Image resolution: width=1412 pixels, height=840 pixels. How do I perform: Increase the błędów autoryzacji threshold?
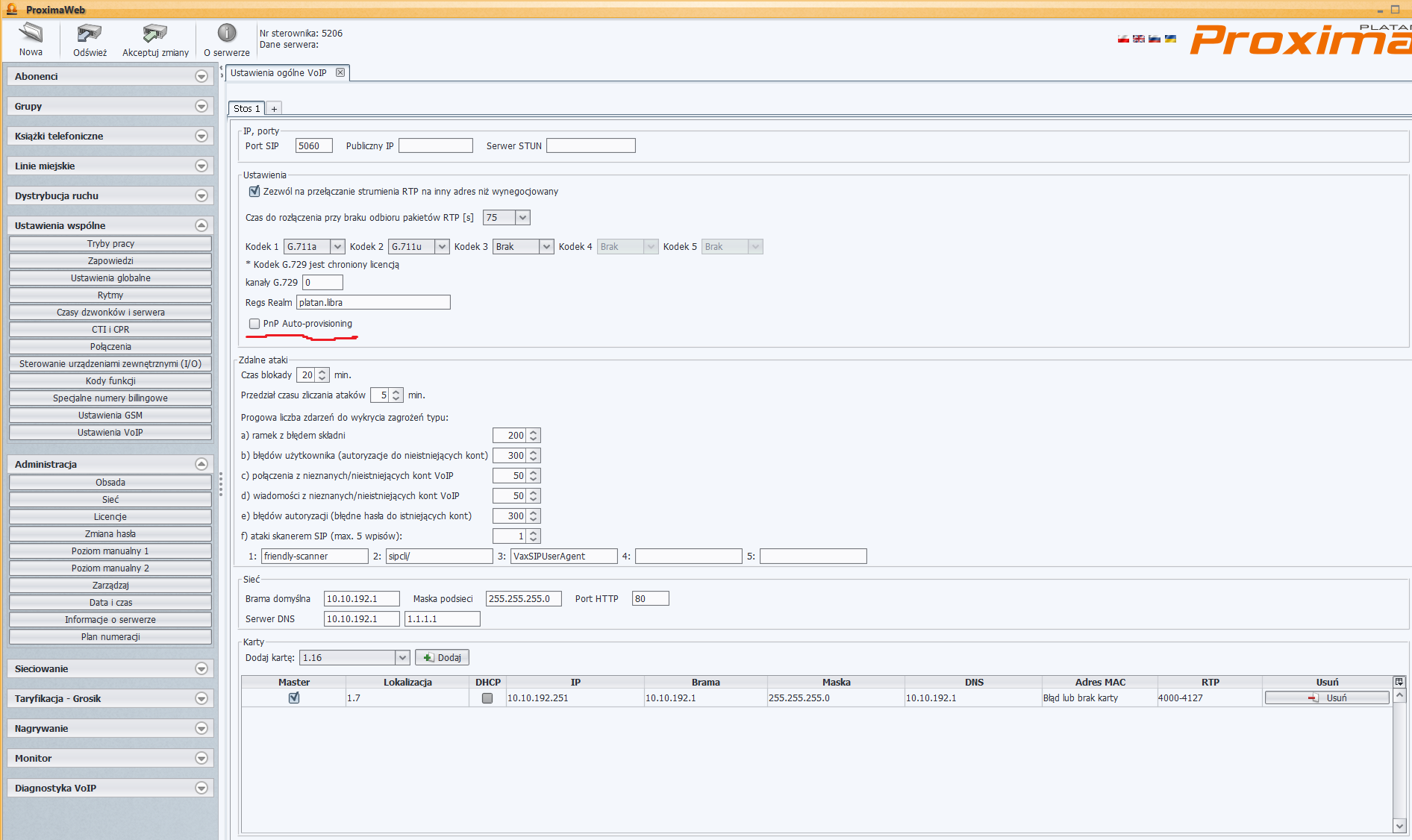tap(534, 513)
